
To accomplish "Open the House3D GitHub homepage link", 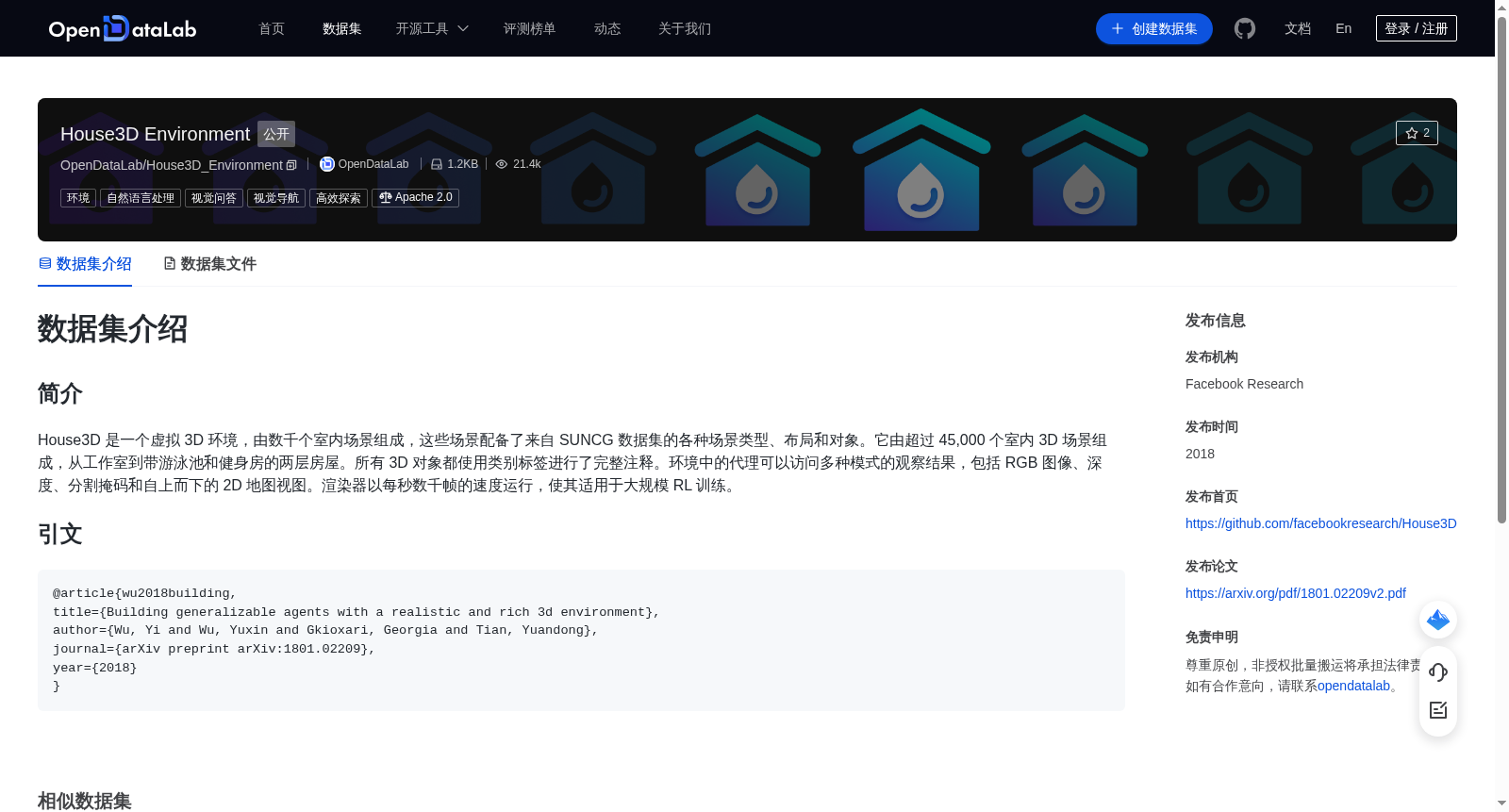I will (x=1320, y=523).
